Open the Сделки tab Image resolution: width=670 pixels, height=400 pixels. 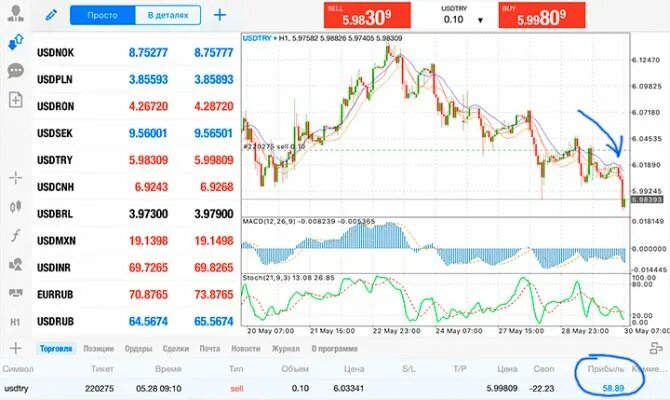pyautogui.click(x=176, y=349)
